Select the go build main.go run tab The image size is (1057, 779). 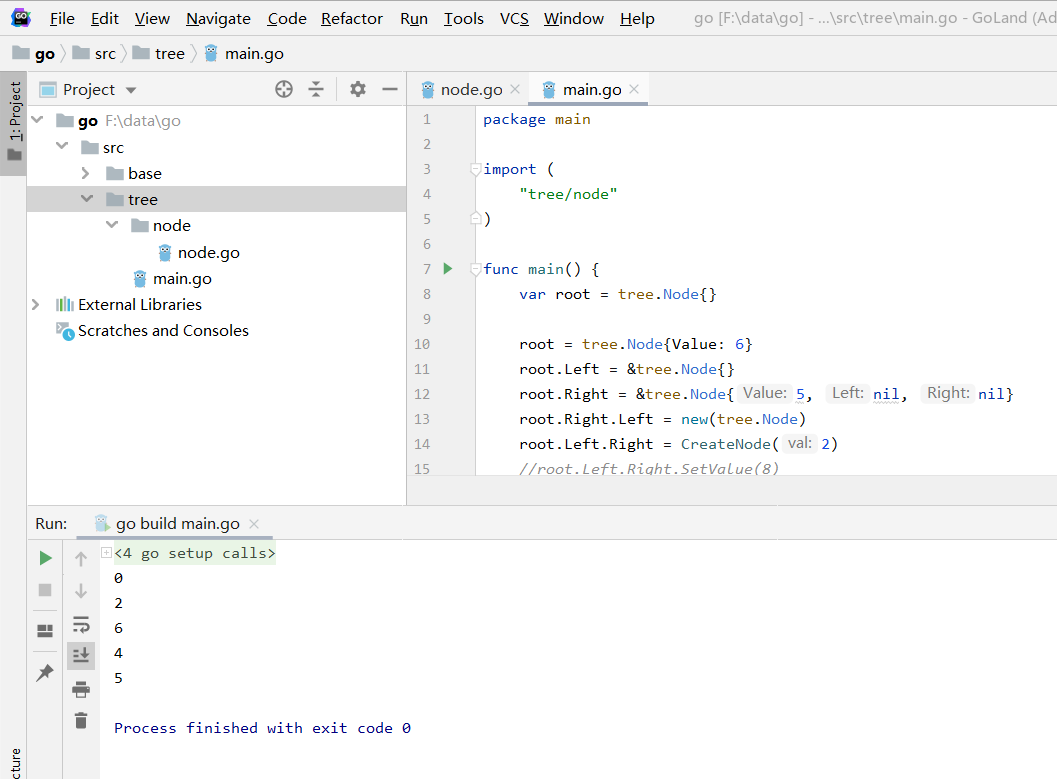tap(177, 524)
